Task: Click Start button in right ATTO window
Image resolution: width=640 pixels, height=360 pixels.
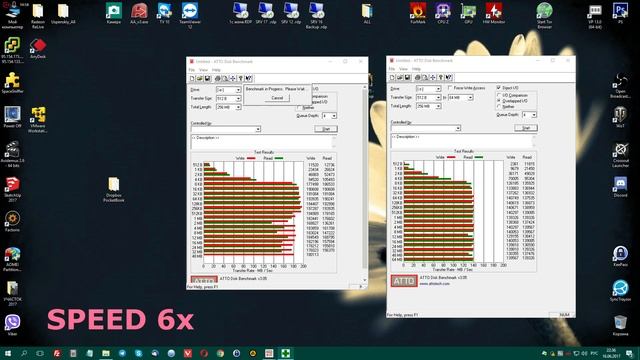Action: [x=526, y=128]
